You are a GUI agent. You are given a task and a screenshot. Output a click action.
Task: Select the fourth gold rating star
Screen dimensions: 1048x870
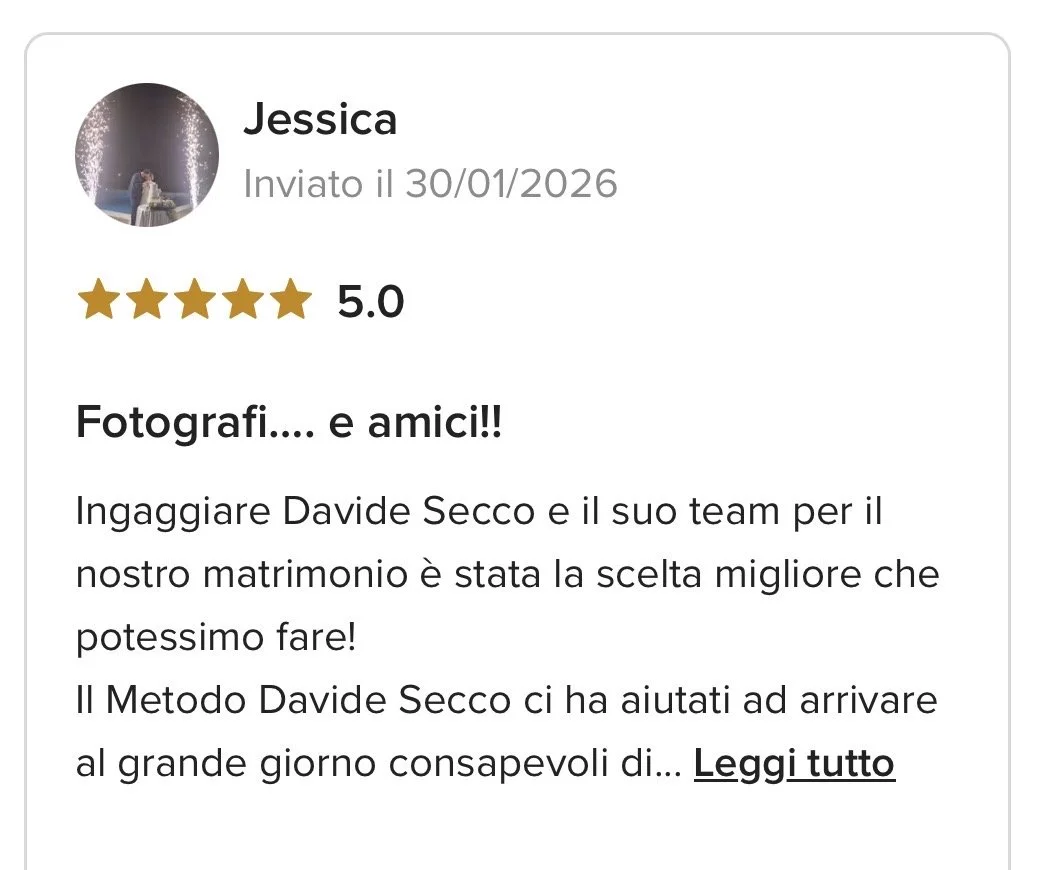point(243,299)
